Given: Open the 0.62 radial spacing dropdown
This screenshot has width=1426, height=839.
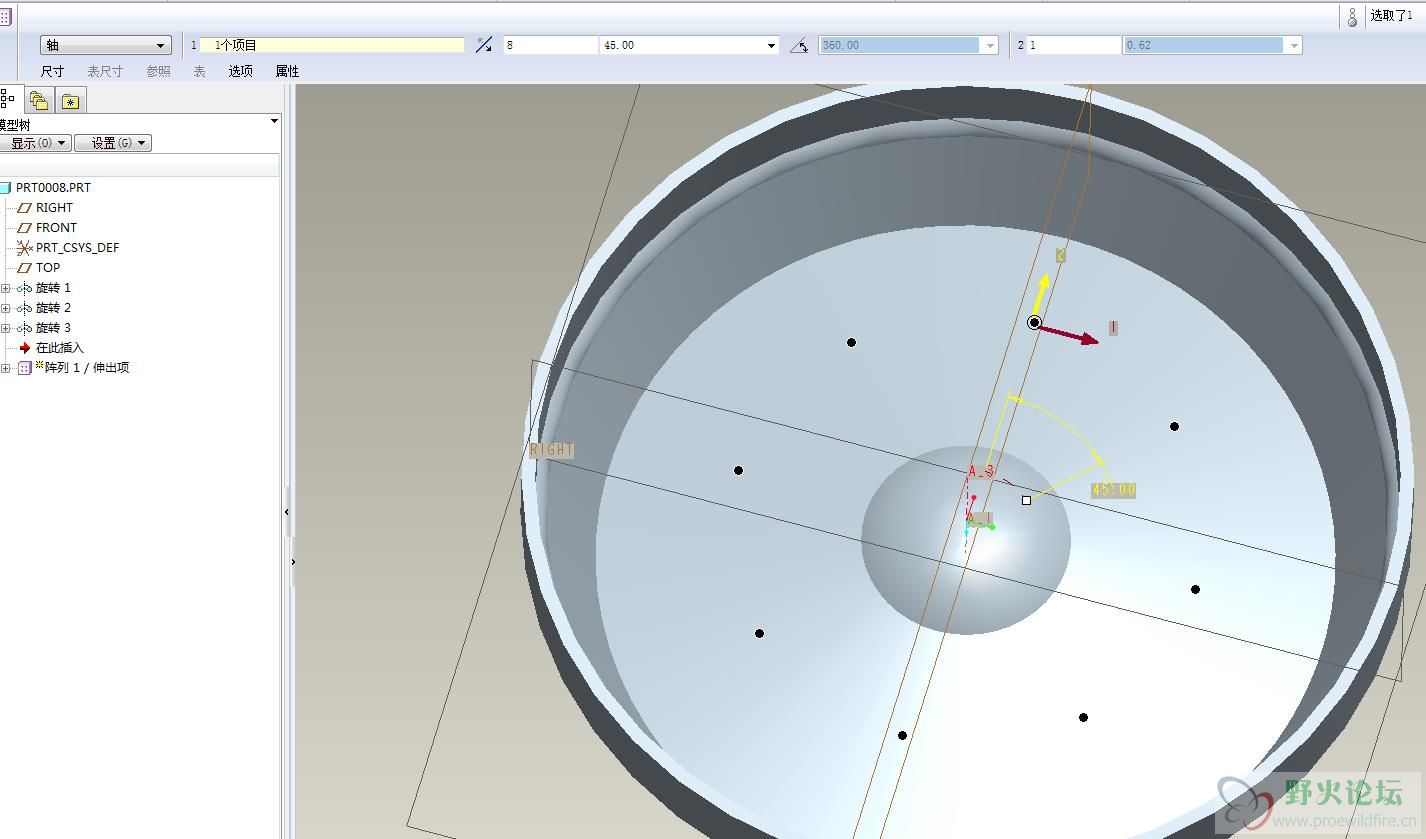Looking at the screenshot, I should 1295,45.
